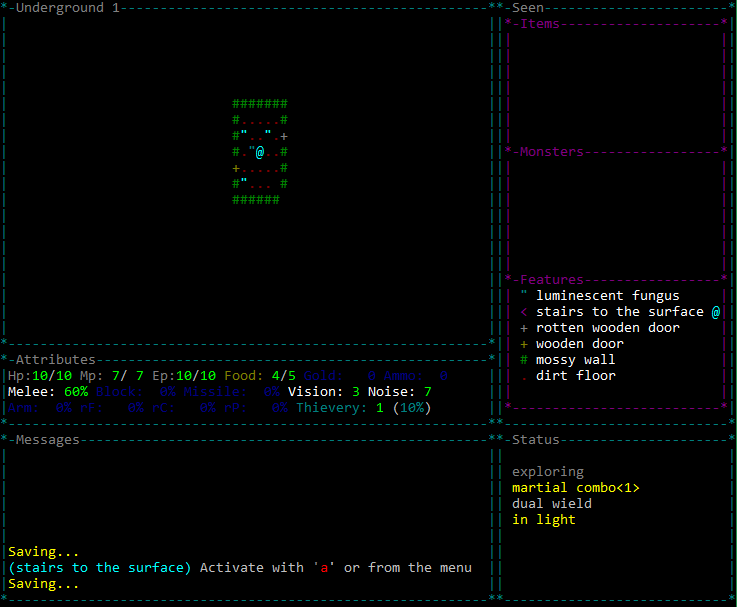Click the 'Messages' panel title
737x607 pixels.
click(47, 440)
